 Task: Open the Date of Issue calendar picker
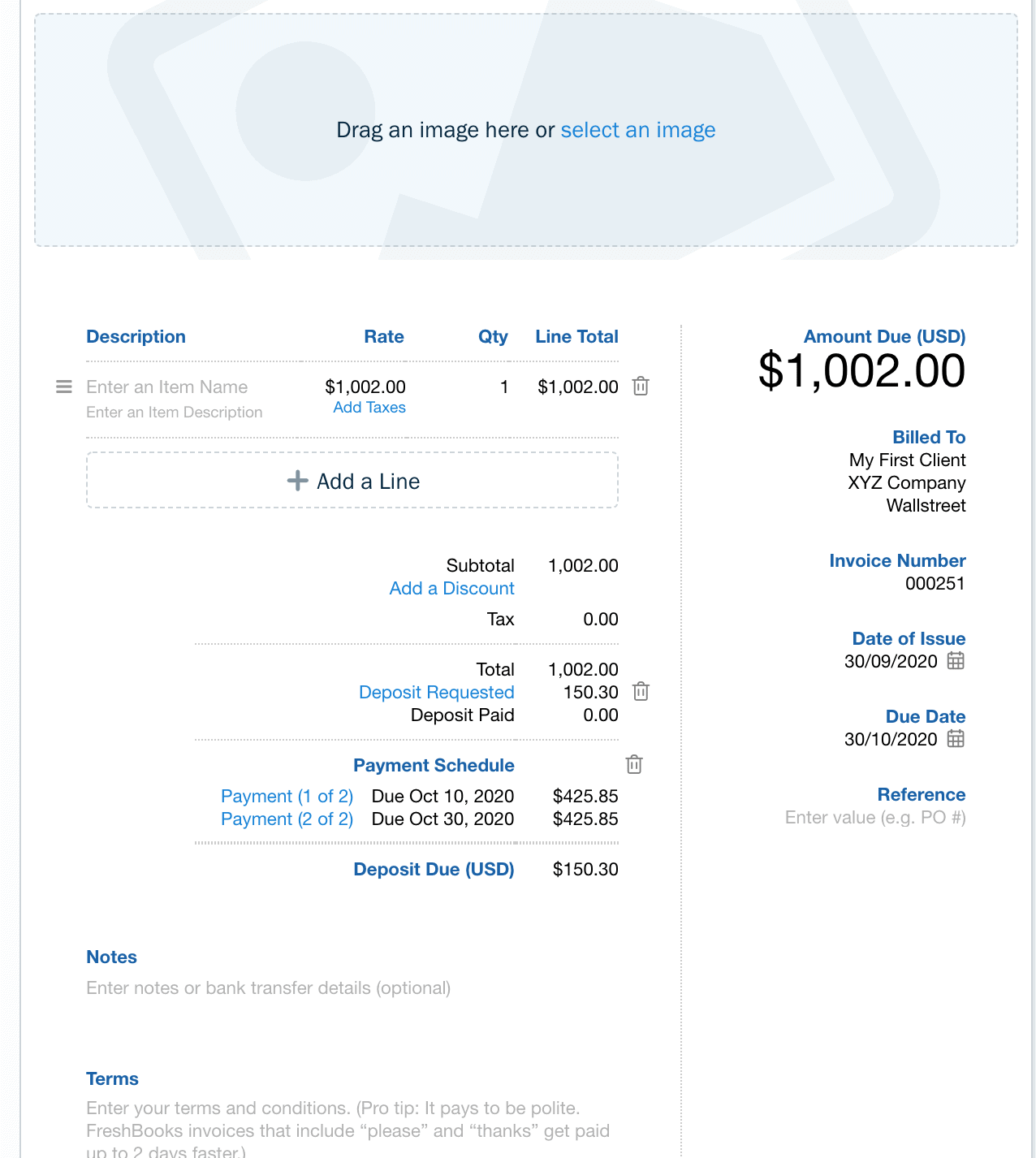click(x=956, y=661)
